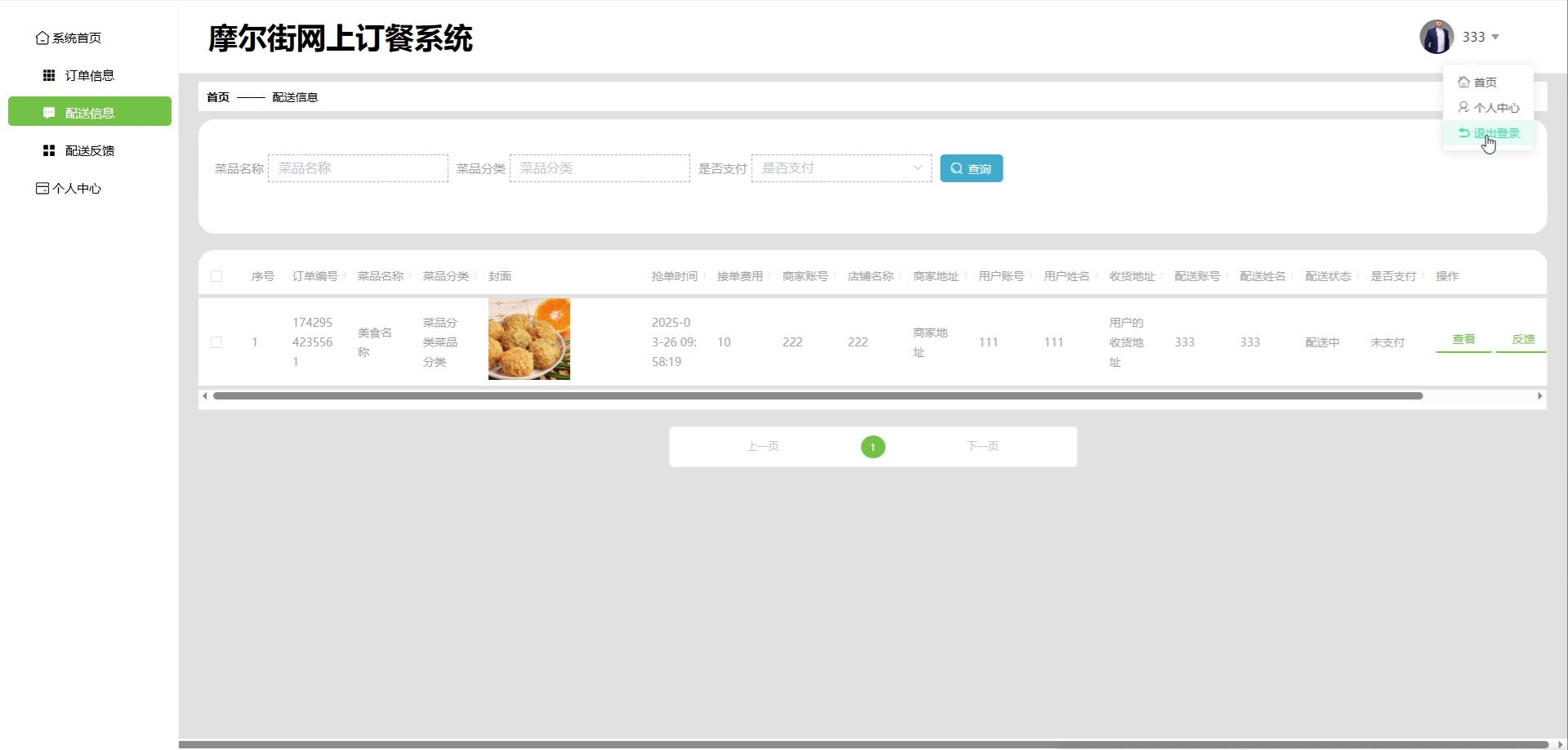Click the four-square icon next to 配送反馈
Image resolution: width=1568 pixels, height=750 pixels.
(49, 151)
